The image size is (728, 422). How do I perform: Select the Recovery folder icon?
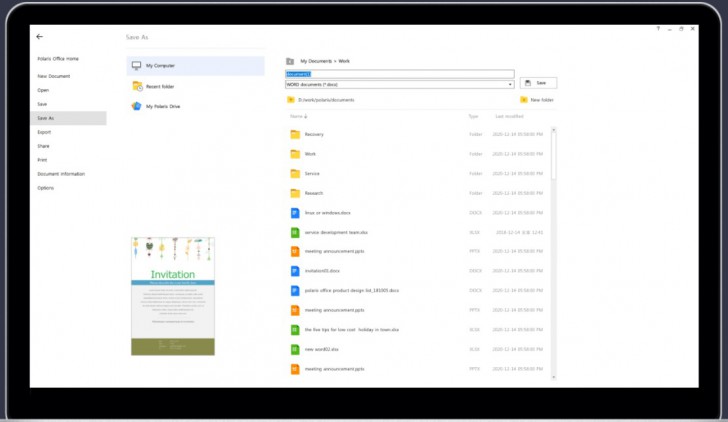pos(295,134)
